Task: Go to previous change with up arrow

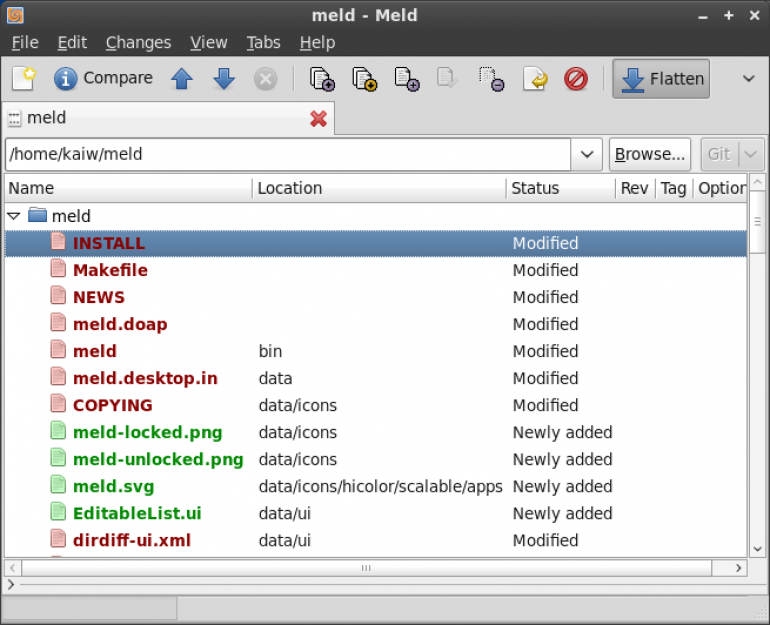Action: pos(181,79)
